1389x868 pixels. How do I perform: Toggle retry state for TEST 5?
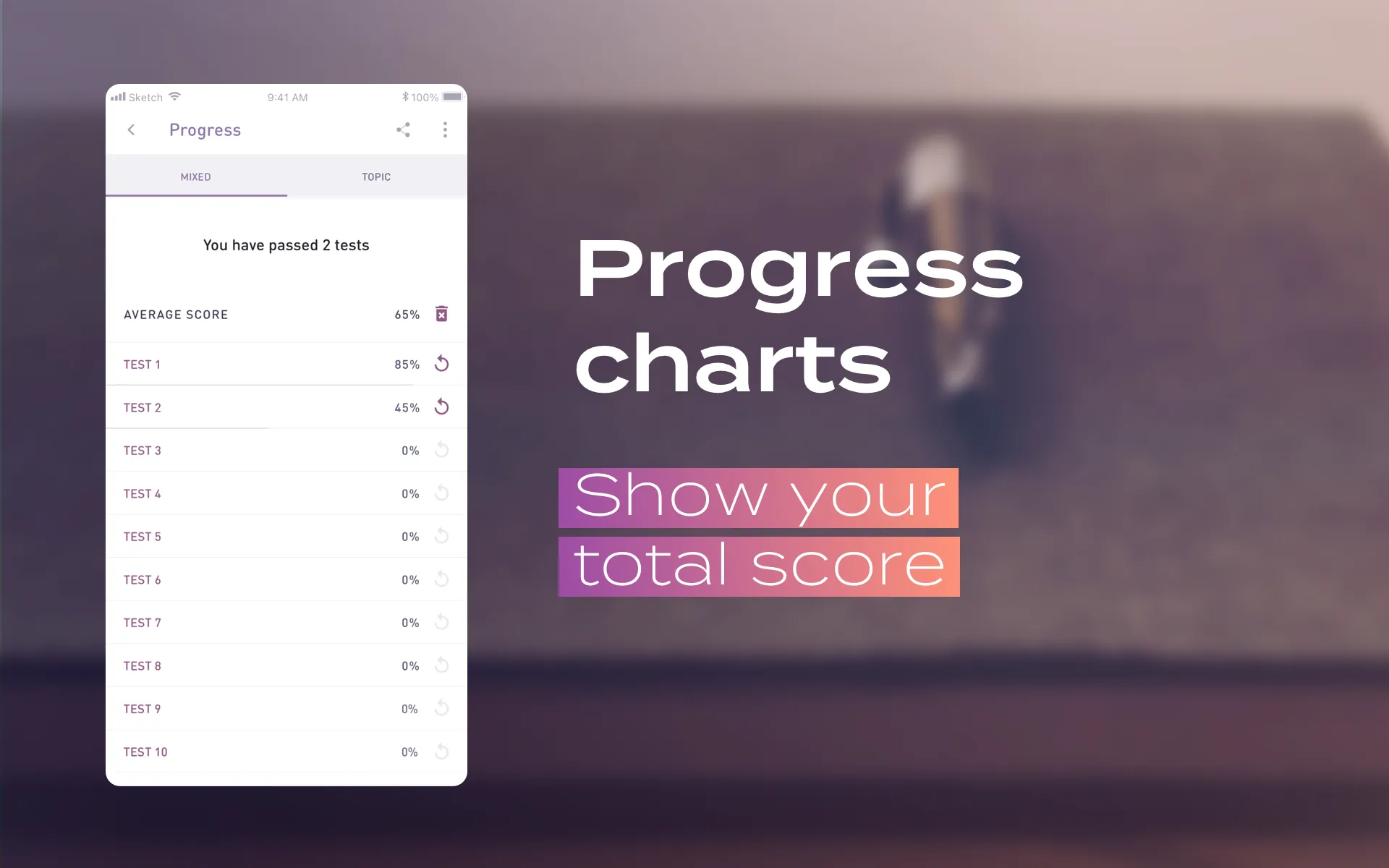click(x=441, y=535)
